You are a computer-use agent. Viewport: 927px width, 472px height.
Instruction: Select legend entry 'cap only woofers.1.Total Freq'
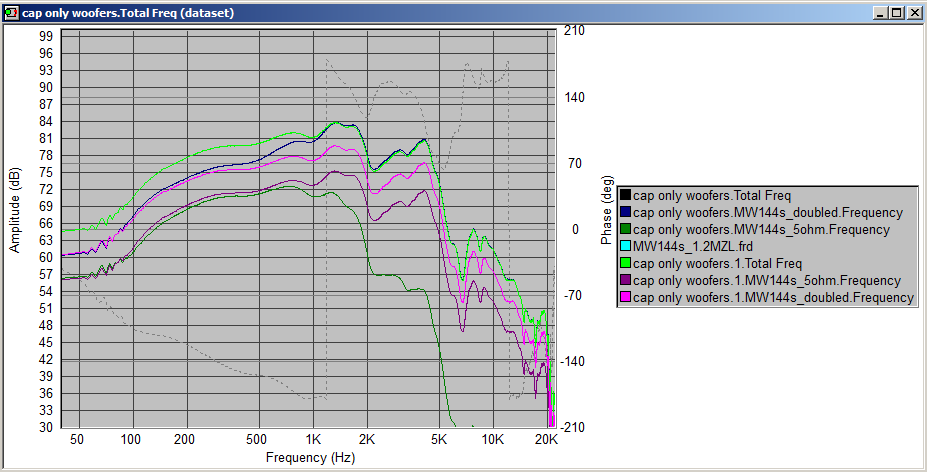tap(717, 263)
